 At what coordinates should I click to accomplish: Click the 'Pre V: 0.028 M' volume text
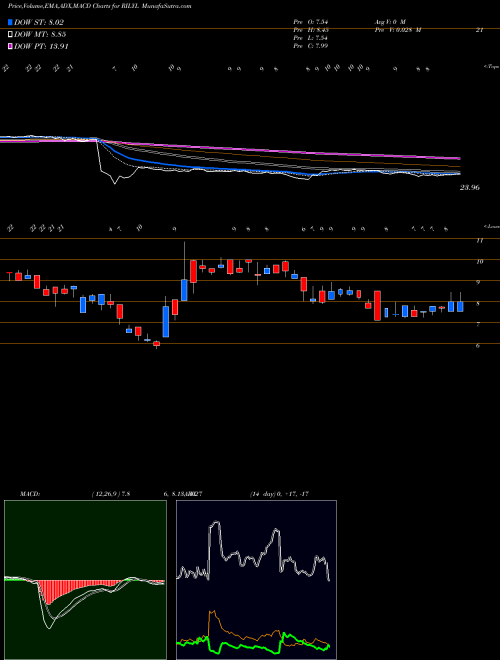[x=397, y=30]
